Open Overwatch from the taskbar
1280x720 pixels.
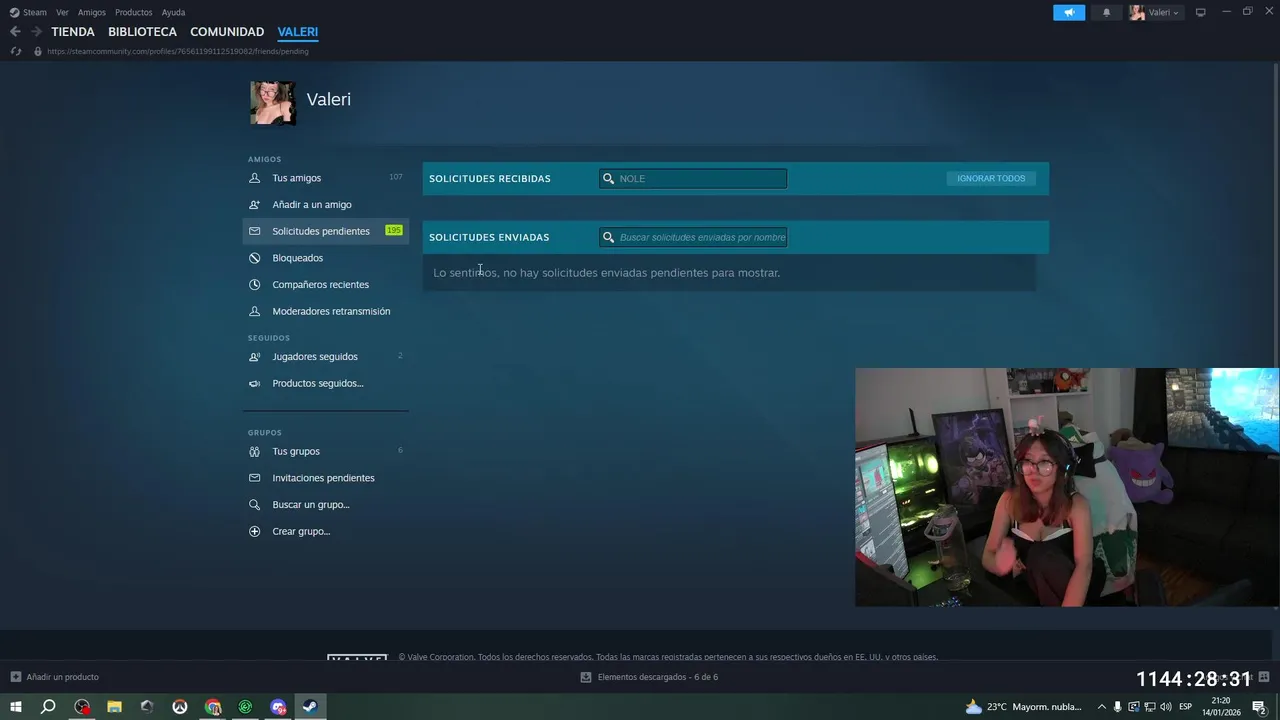pos(180,707)
